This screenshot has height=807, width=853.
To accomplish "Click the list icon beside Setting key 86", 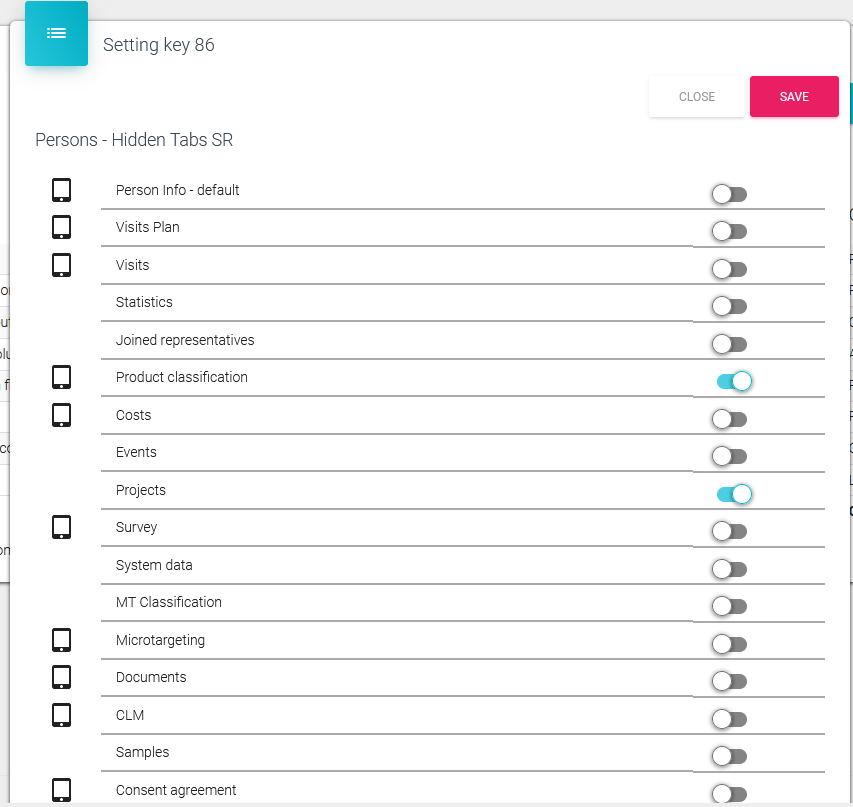I will [56, 33].
